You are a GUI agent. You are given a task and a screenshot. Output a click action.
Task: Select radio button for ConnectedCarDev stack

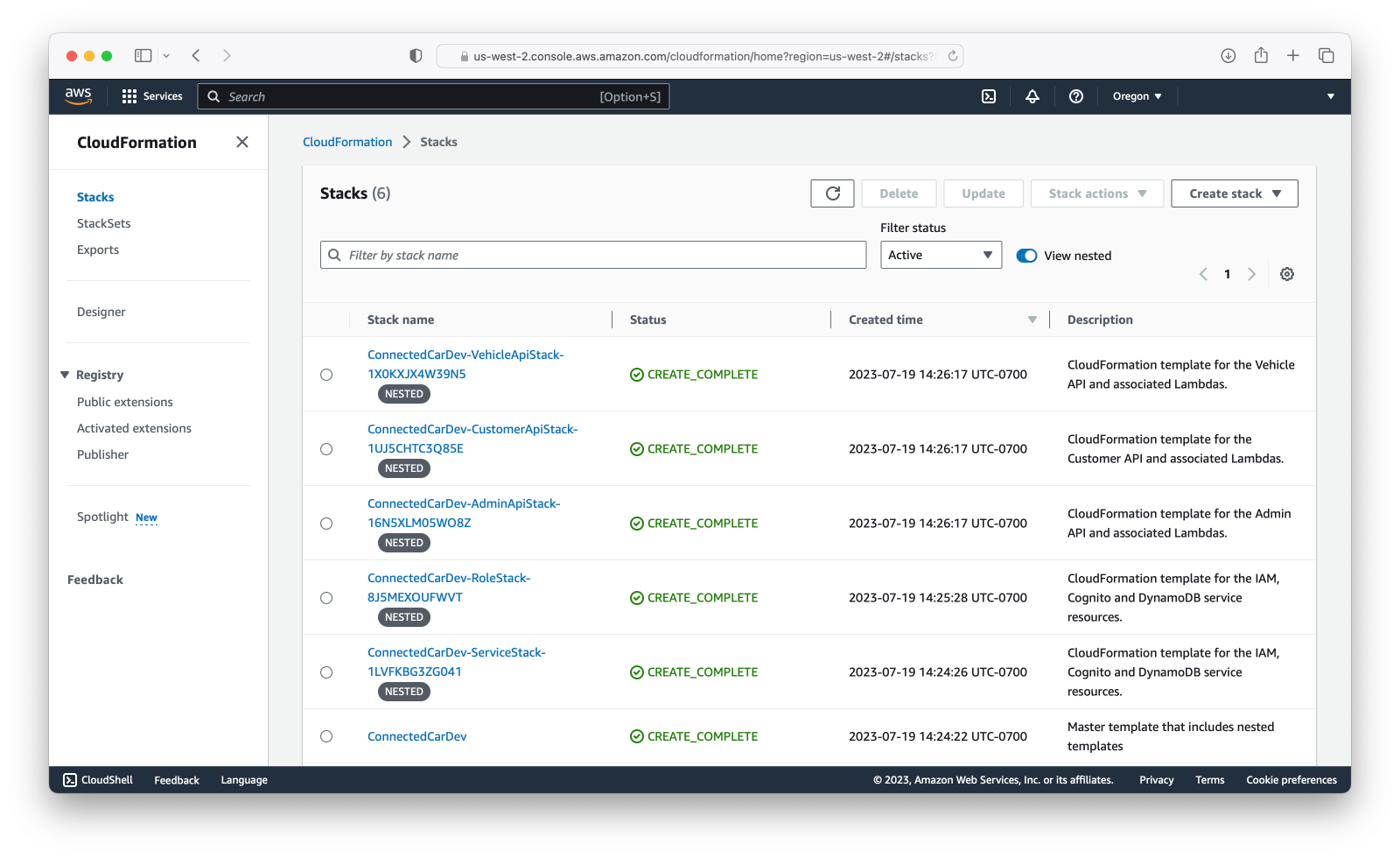pyautogui.click(x=326, y=736)
